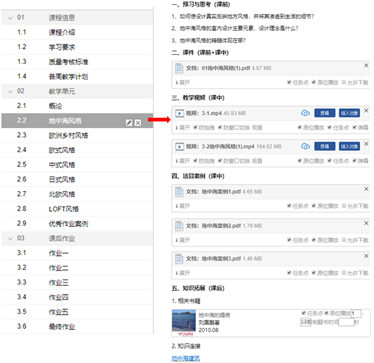Click the document icon for 地中海案例1.pdf
Viewport: 374px width, 363px height.
[x=179, y=192]
